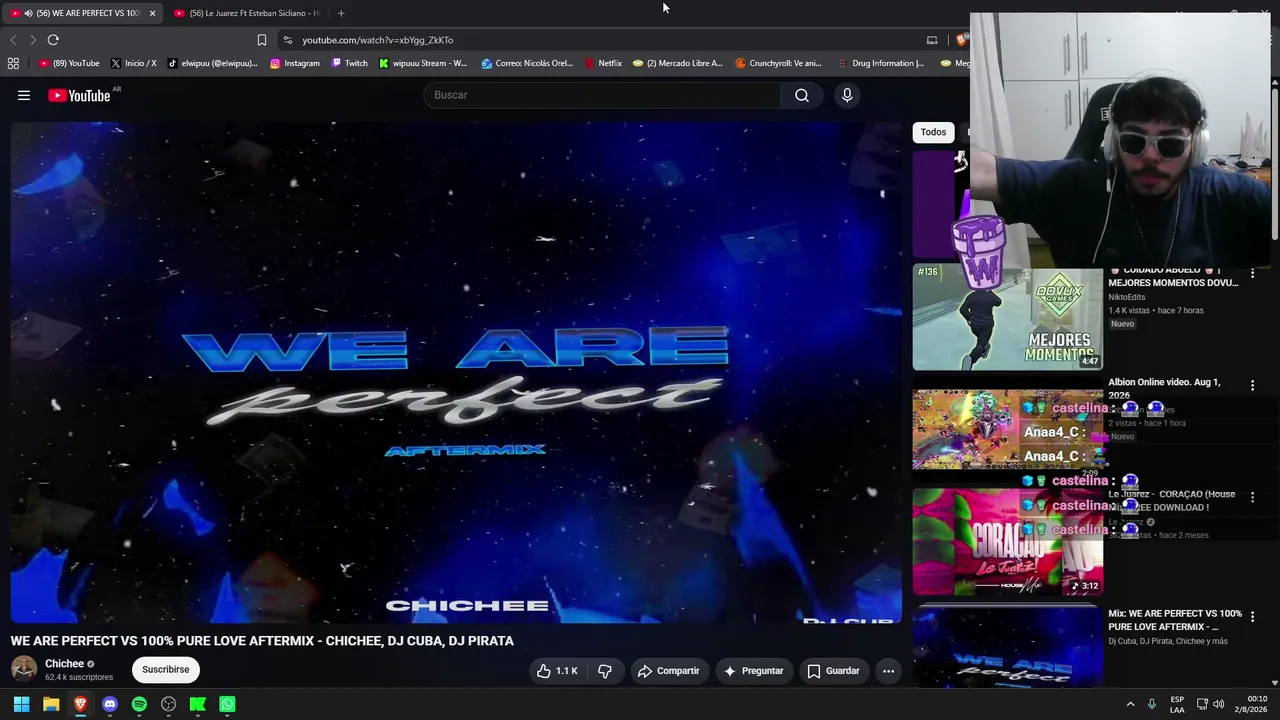Dislike the video with thumbs down
Image resolution: width=1280 pixels, height=720 pixels.
coord(604,671)
